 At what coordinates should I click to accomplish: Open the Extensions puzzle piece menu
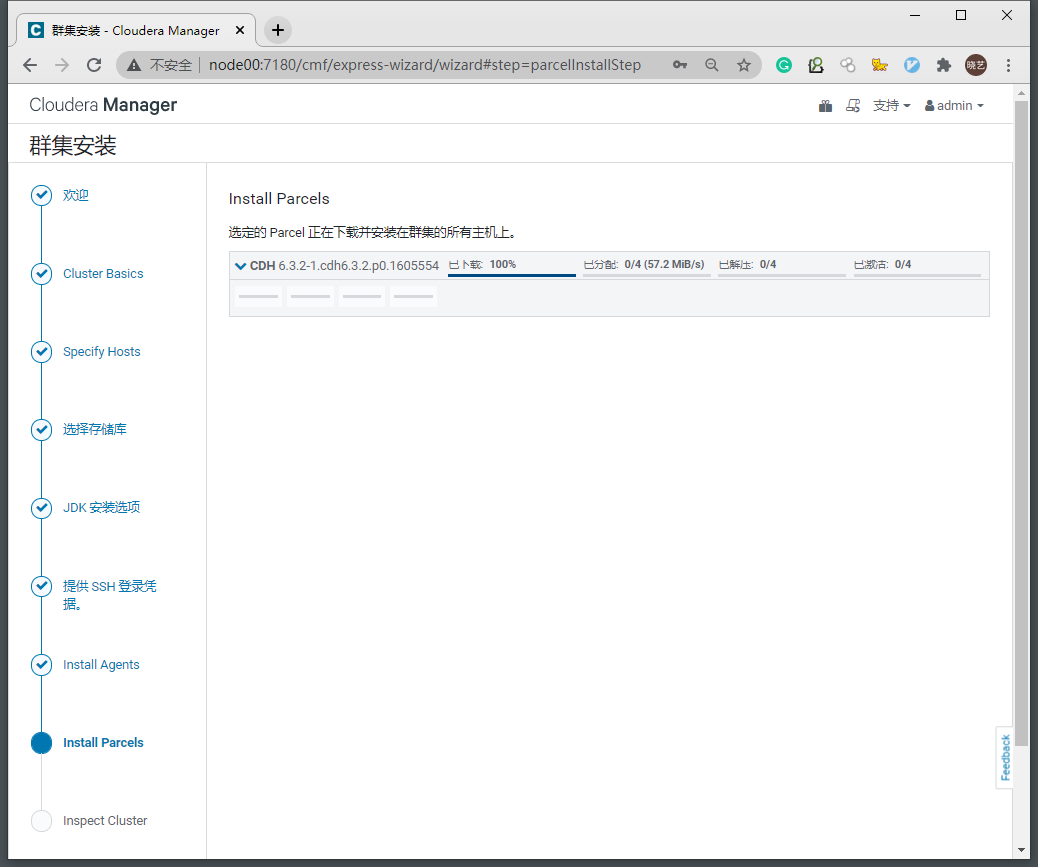(x=944, y=65)
